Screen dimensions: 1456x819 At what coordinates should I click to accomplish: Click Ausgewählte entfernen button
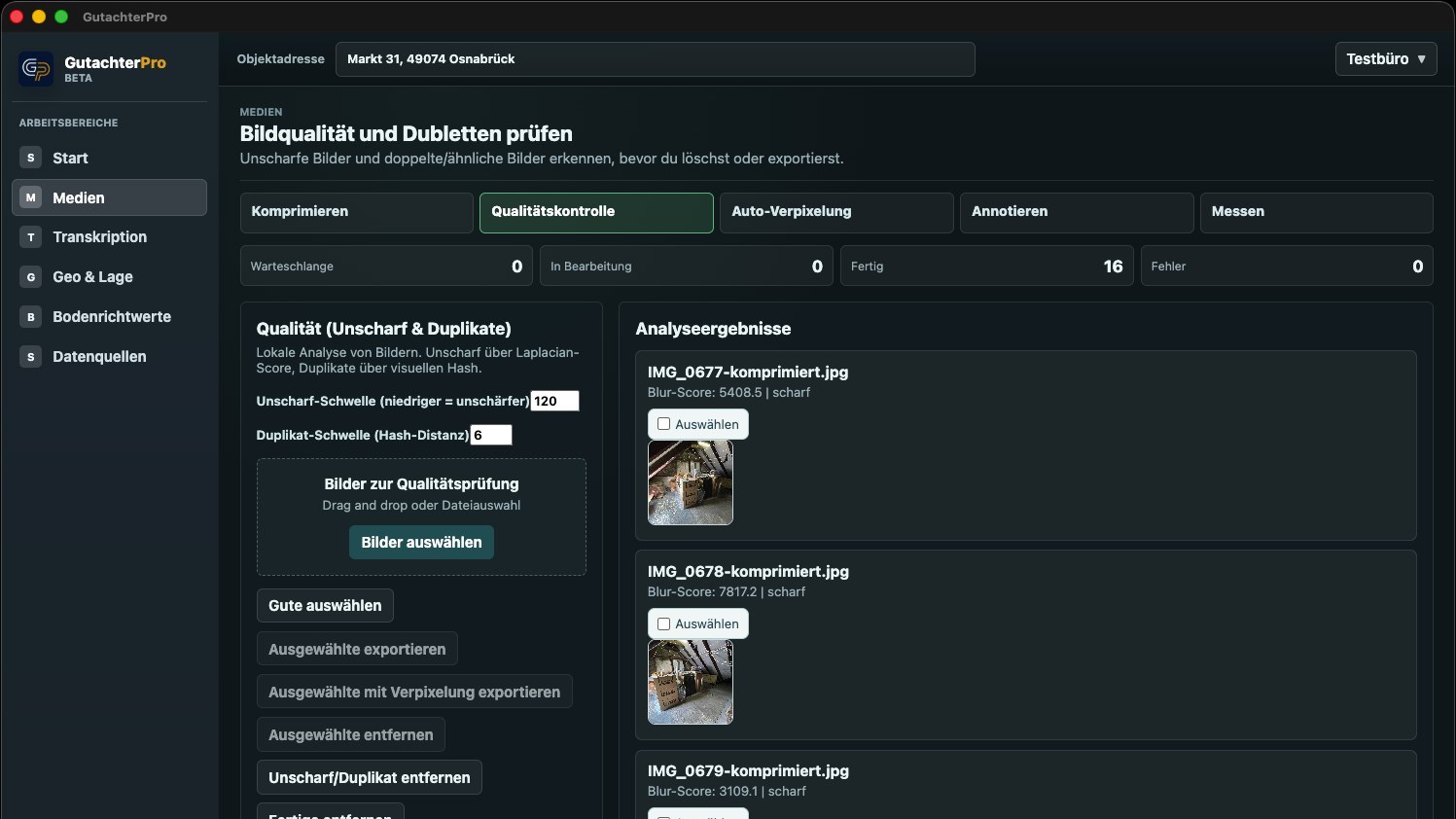click(351, 734)
